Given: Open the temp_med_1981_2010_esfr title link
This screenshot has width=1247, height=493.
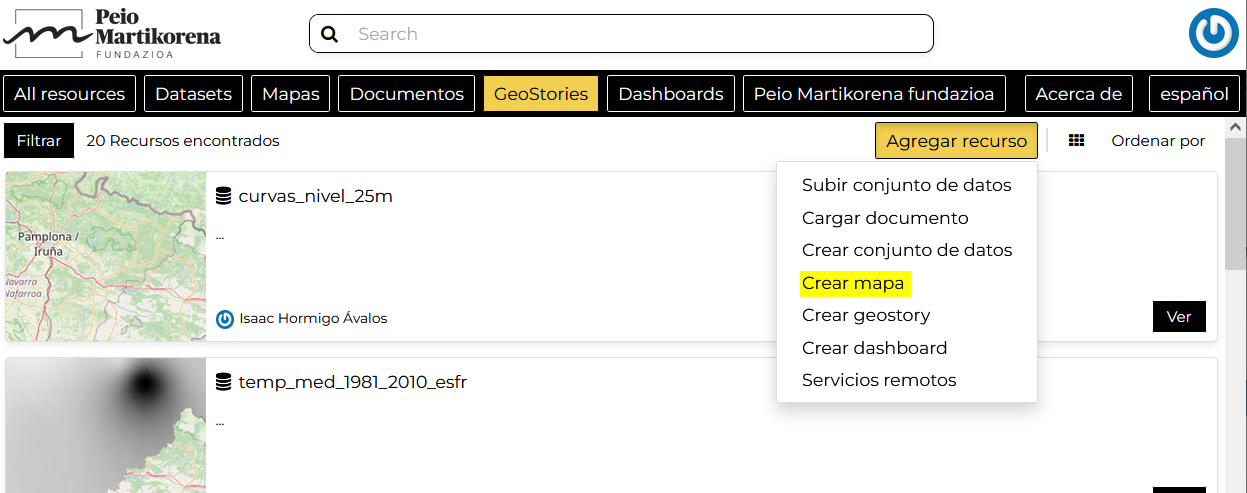Looking at the screenshot, I should pyautogui.click(x=352, y=382).
